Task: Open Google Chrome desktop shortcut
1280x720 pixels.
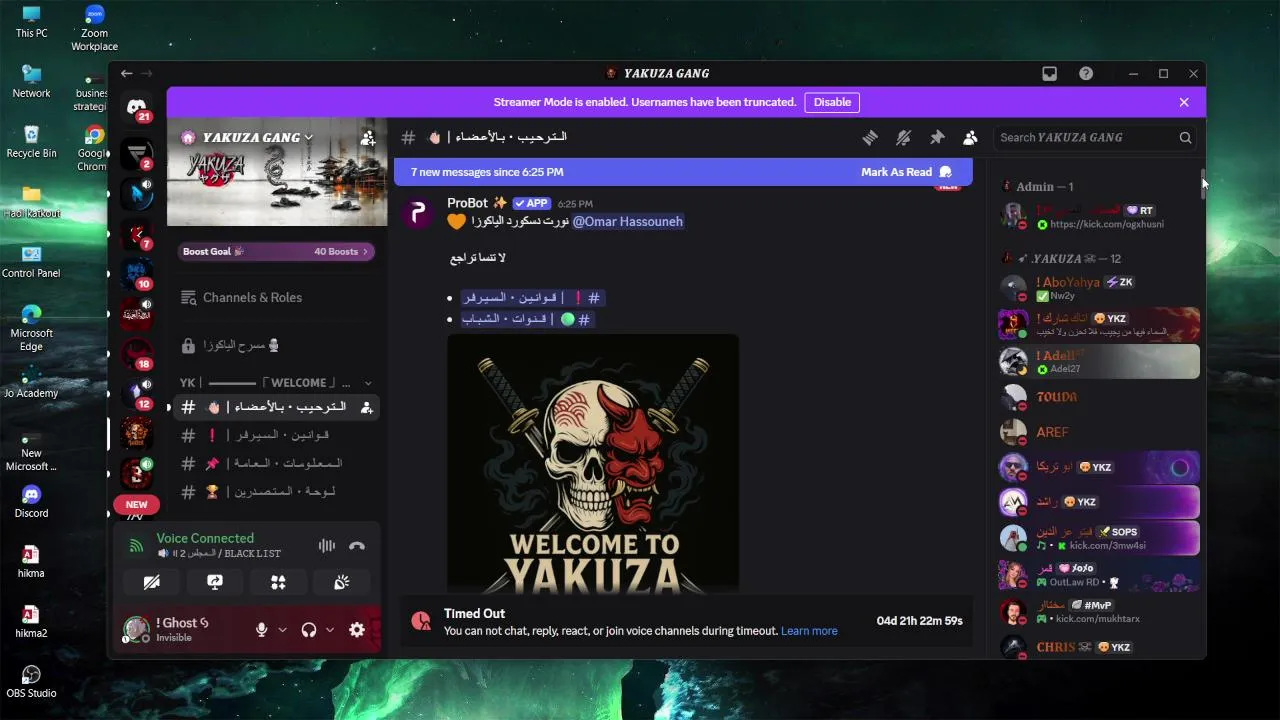Action: [93, 148]
